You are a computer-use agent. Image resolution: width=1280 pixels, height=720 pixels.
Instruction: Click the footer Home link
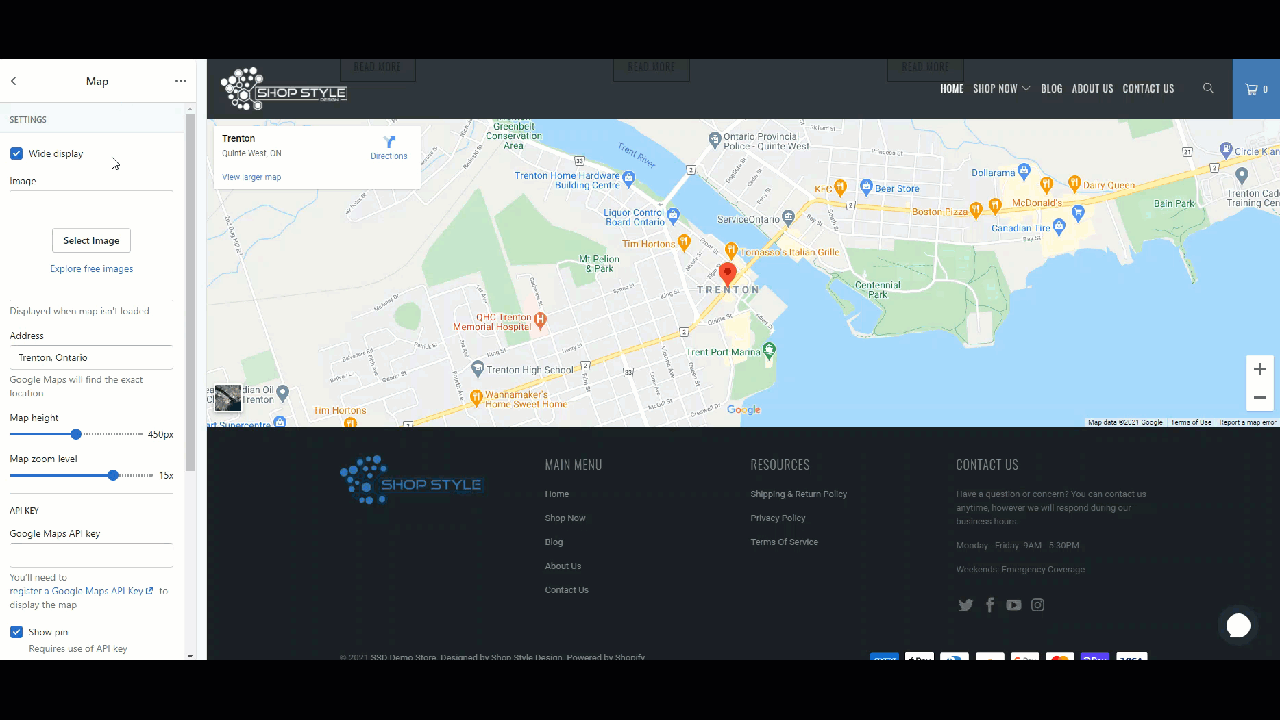tap(557, 494)
